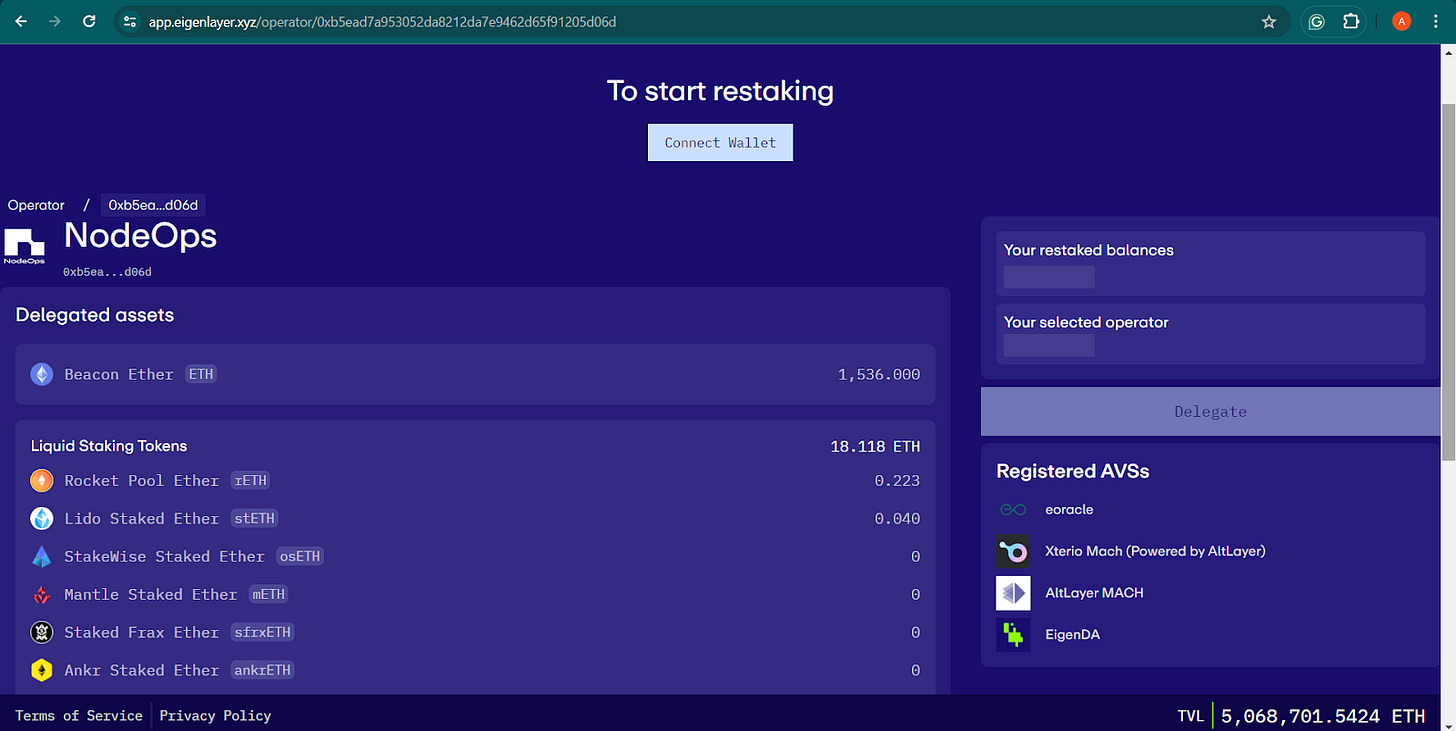Screen dimensions: 1456x731
Task: Click the Beacon Ether Ethereum icon
Action: (41, 374)
